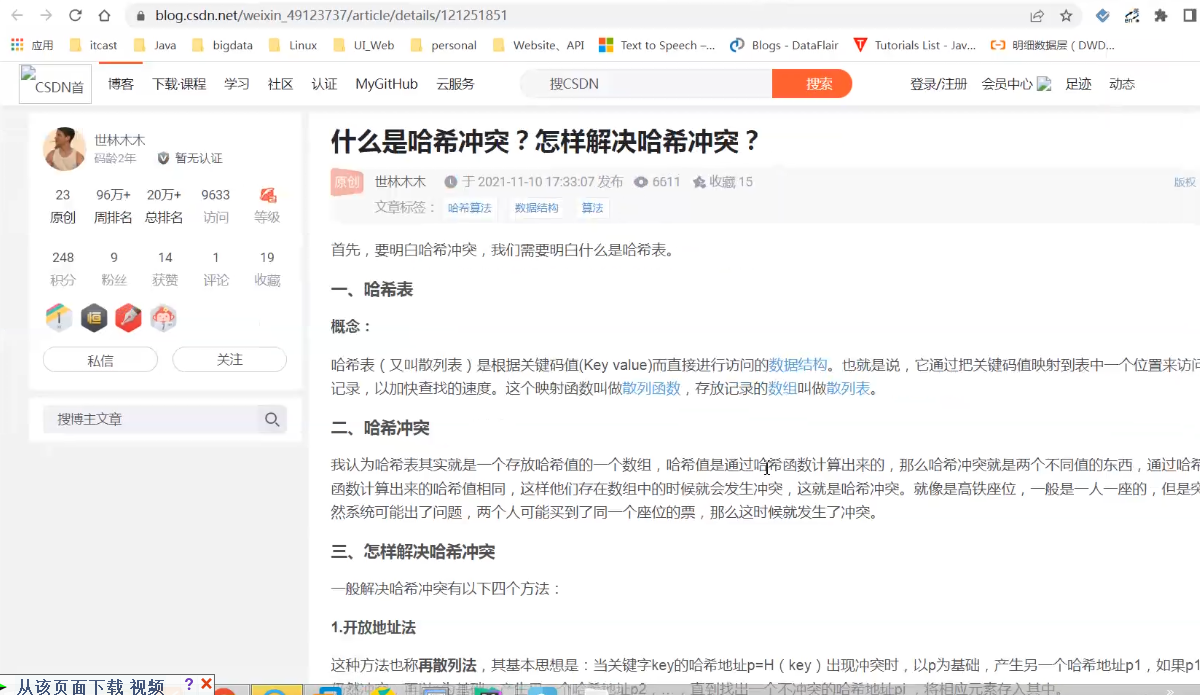Open Blogs - DataFlair bookmark
Viewport: 1200px width, 695px height.
(783, 45)
